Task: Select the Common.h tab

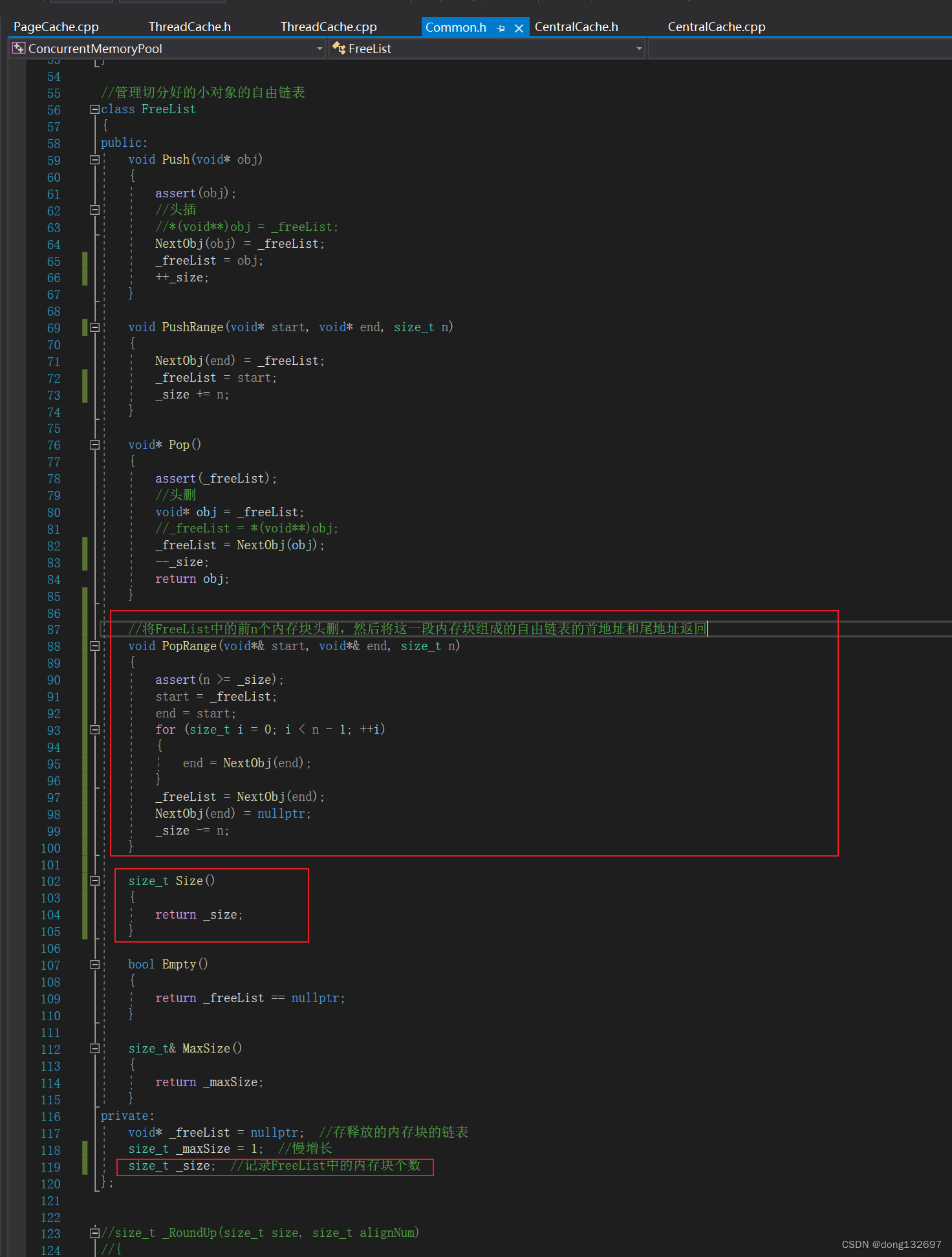Action: click(x=456, y=27)
